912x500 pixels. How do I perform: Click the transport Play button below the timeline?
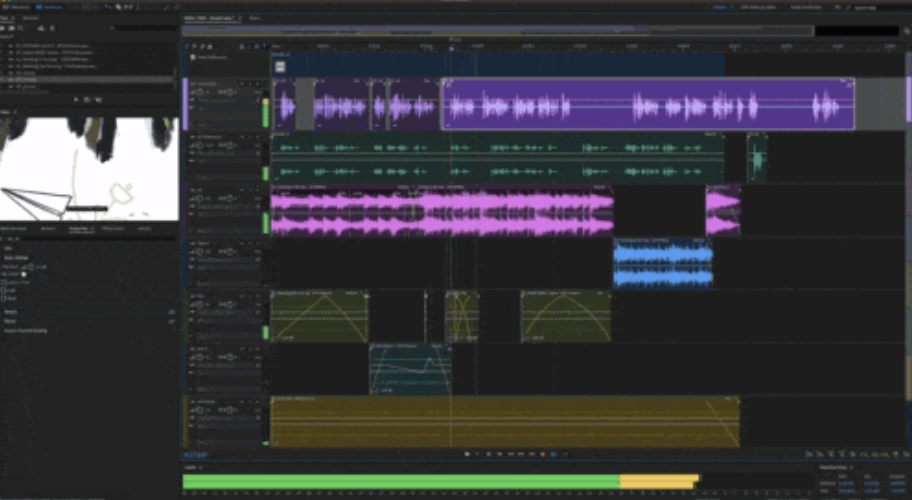tap(476, 454)
